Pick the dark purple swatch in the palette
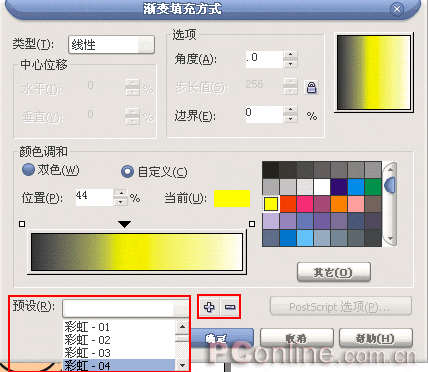This screenshot has height=372, width=428. 339,187
